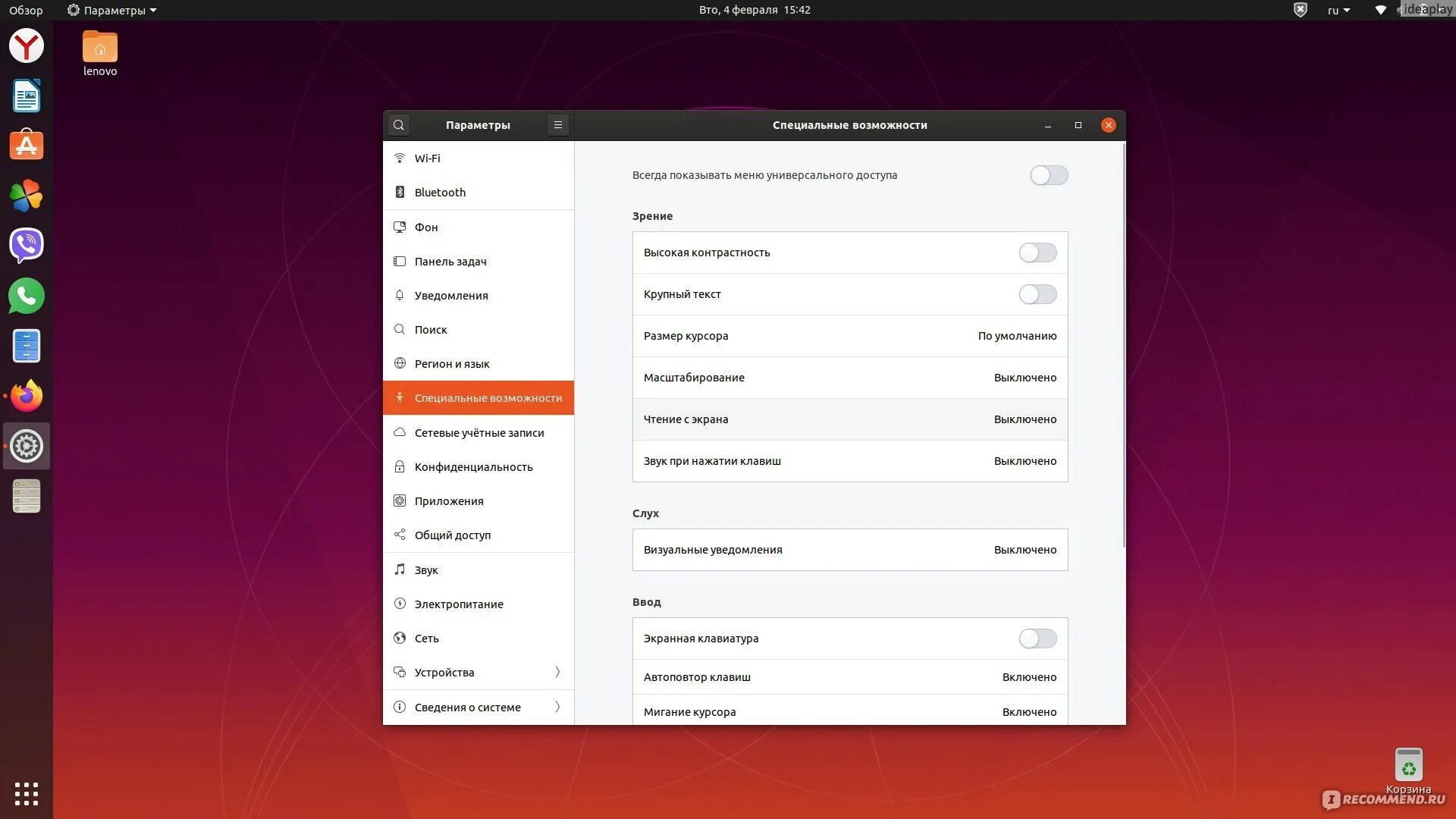Image resolution: width=1456 pixels, height=819 pixels.
Task: Launch Viber from the dock
Action: [x=27, y=246]
